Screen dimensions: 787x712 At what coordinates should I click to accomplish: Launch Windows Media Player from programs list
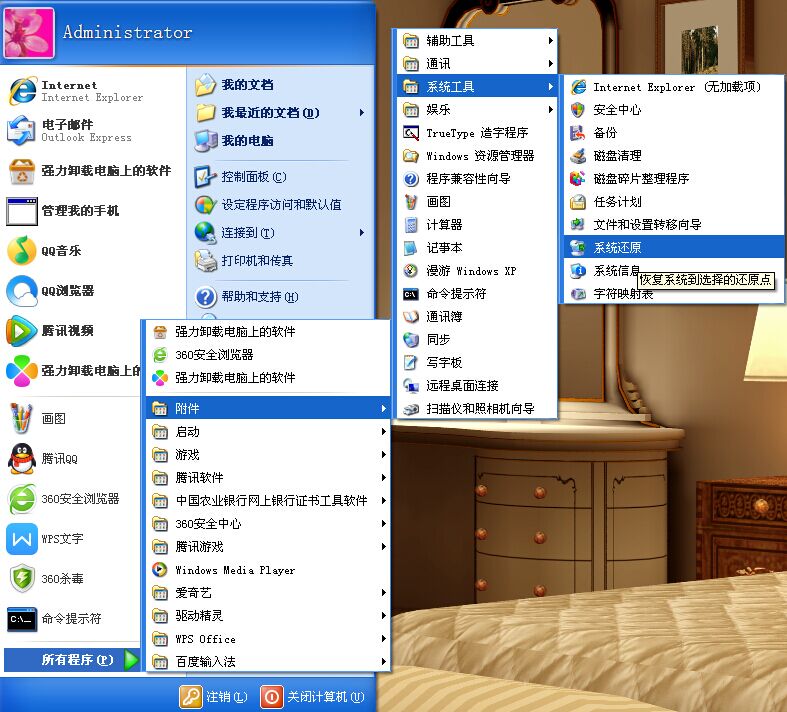[269, 570]
